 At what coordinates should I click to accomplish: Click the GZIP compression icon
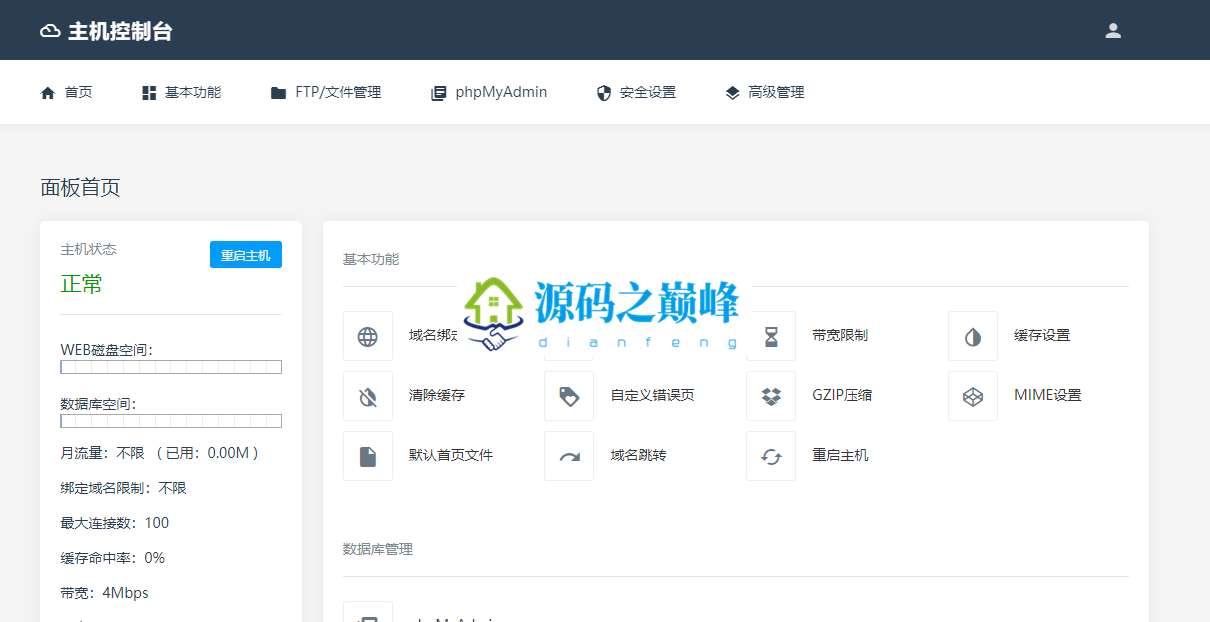(x=771, y=396)
